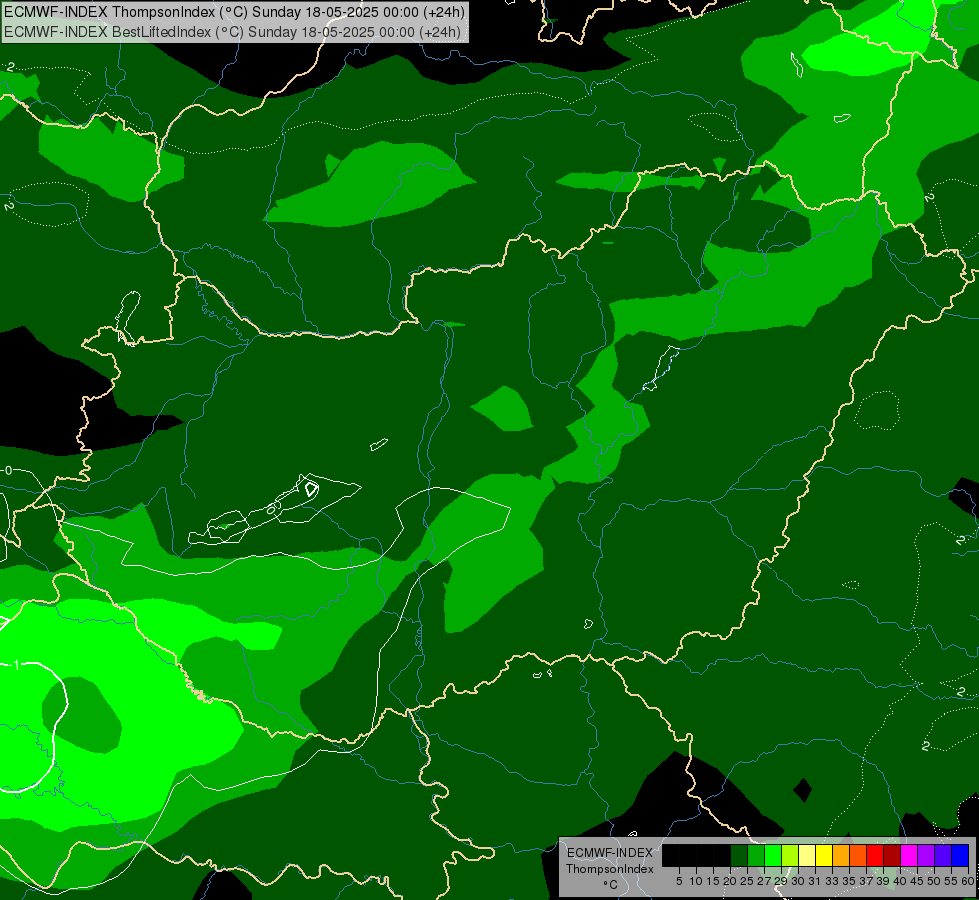Click the orange-red 35–37 legend swatch
979x900 pixels.
point(858,856)
